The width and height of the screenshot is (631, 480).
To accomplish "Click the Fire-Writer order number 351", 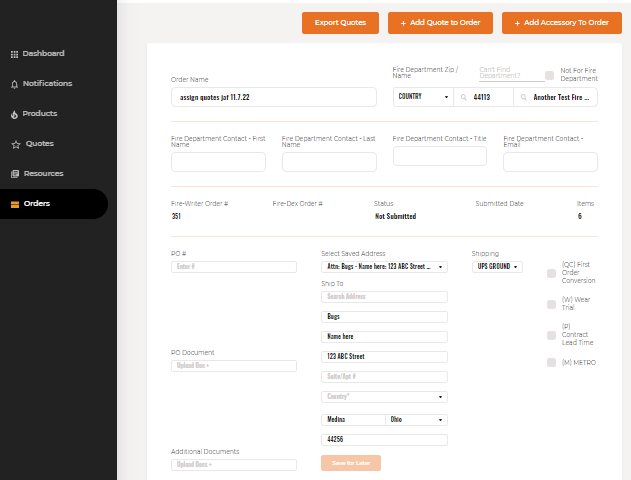I will tap(176, 216).
